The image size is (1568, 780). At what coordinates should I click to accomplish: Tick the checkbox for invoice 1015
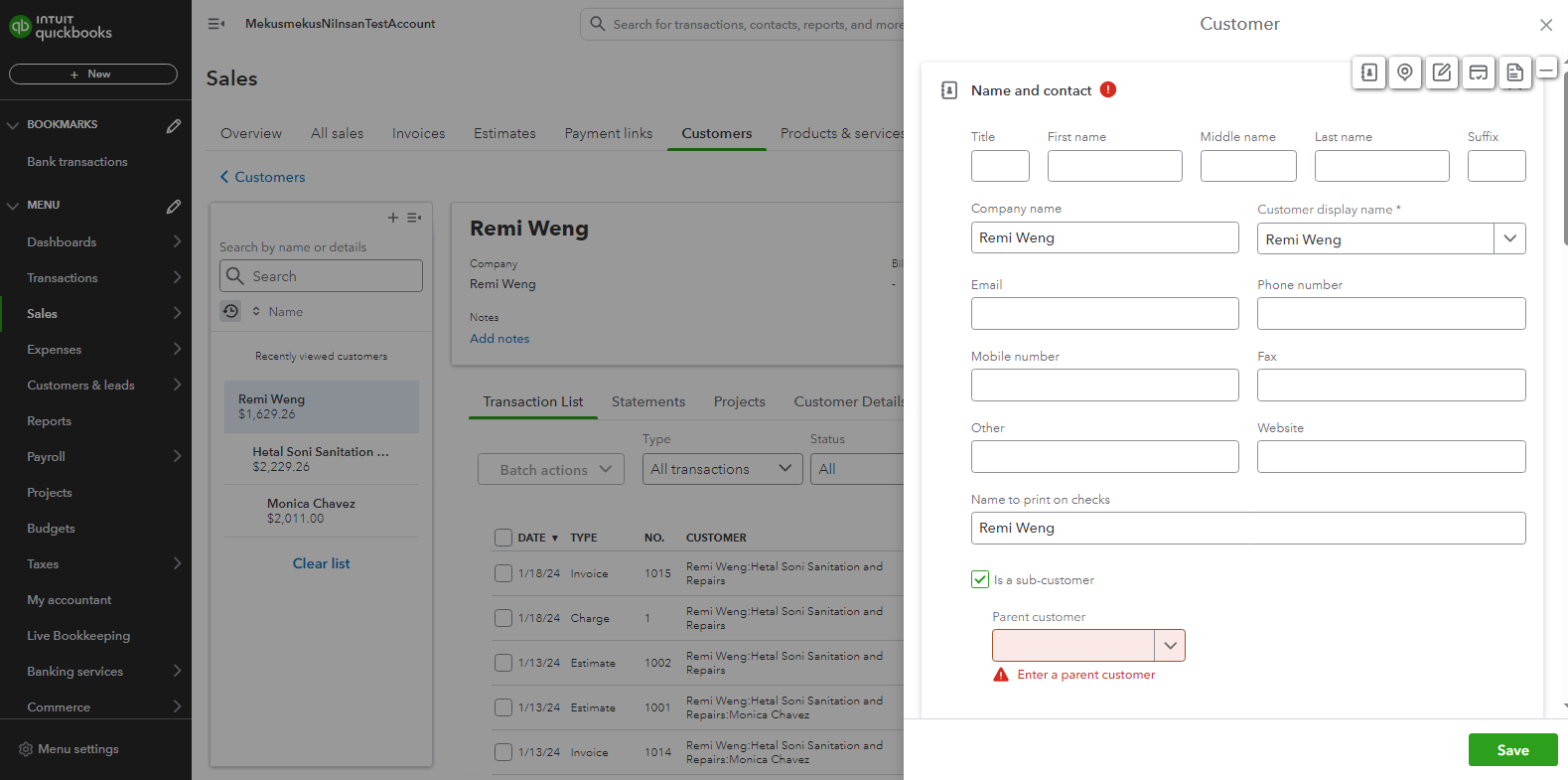tap(503, 573)
